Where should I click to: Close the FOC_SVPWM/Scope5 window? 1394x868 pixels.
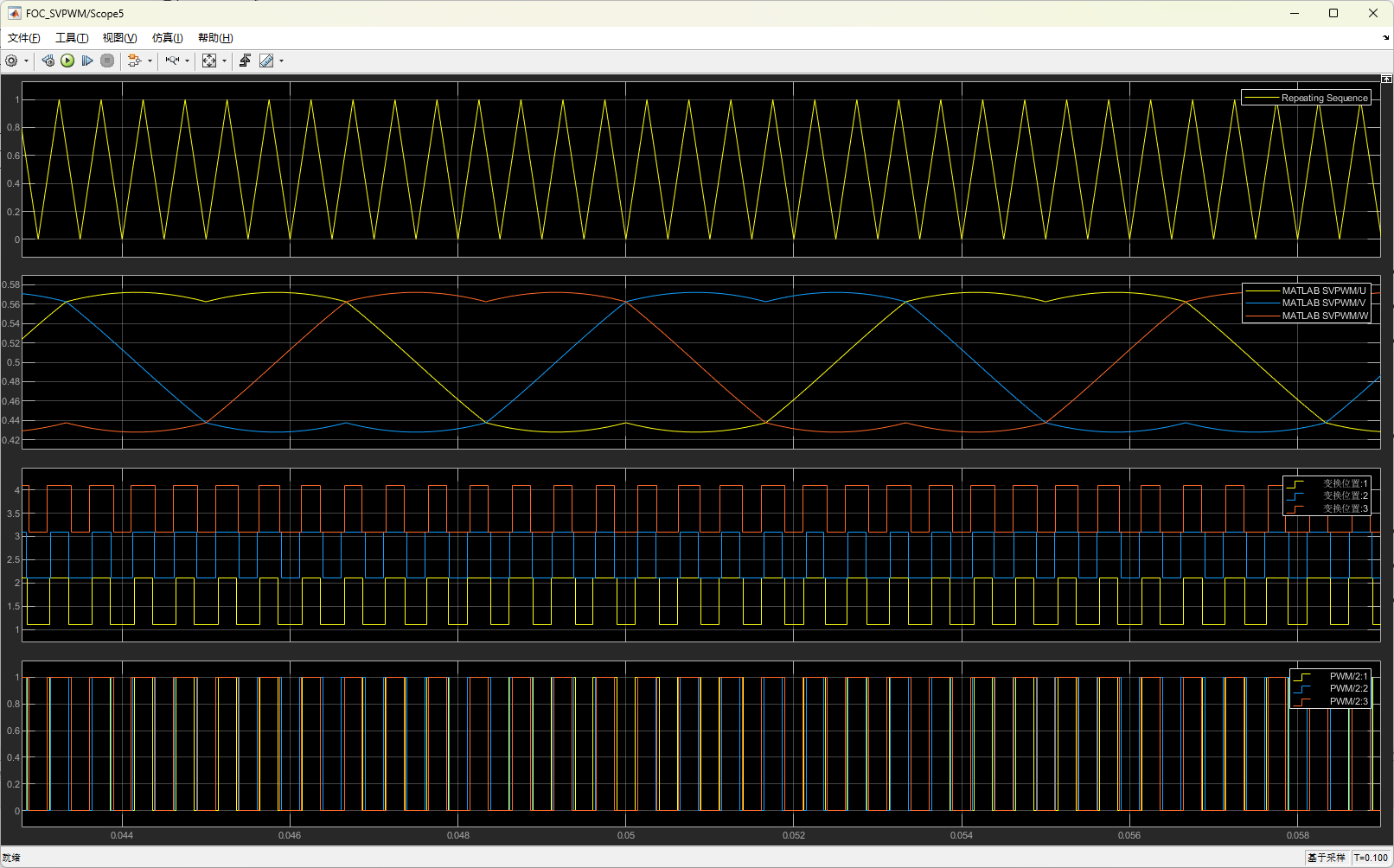[1373, 13]
